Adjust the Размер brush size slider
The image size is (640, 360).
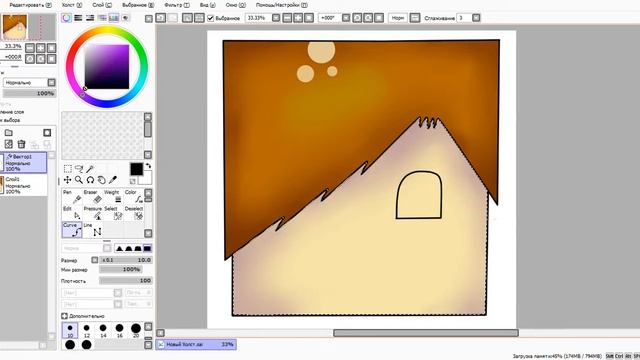pyautogui.click(x=126, y=260)
